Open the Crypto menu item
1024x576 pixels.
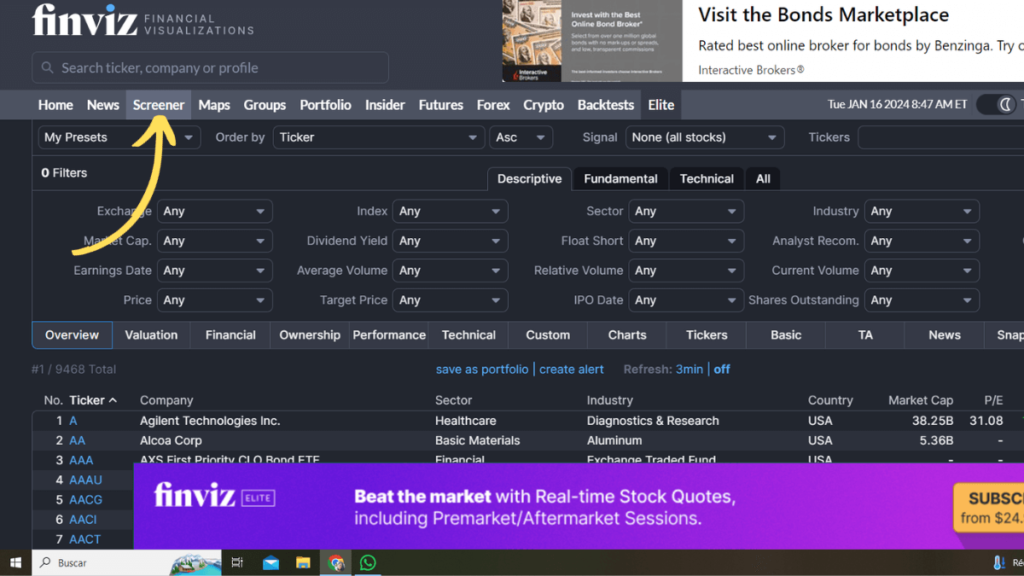(543, 104)
